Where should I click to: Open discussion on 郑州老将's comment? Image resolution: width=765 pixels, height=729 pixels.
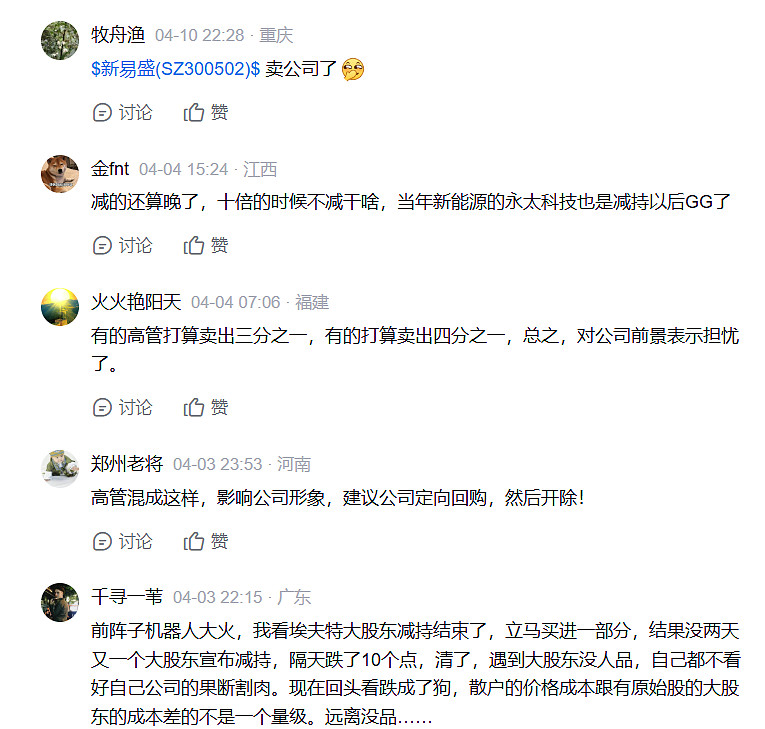(x=101, y=541)
